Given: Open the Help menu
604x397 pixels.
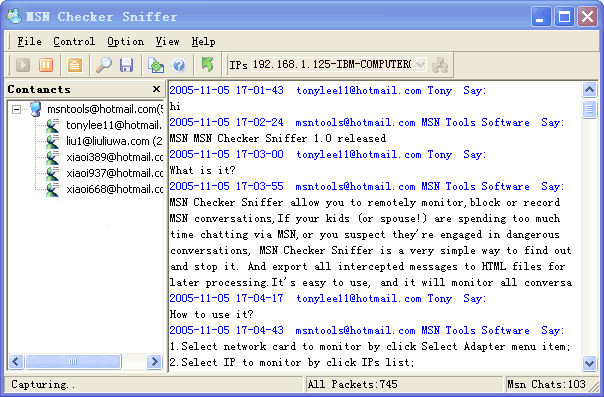Looking at the screenshot, I should (x=203, y=41).
